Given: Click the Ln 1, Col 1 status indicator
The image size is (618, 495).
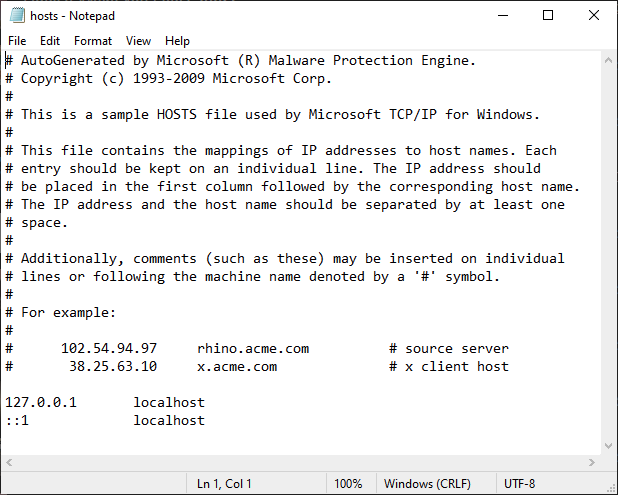Looking at the screenshot, I should coord(224,484).
